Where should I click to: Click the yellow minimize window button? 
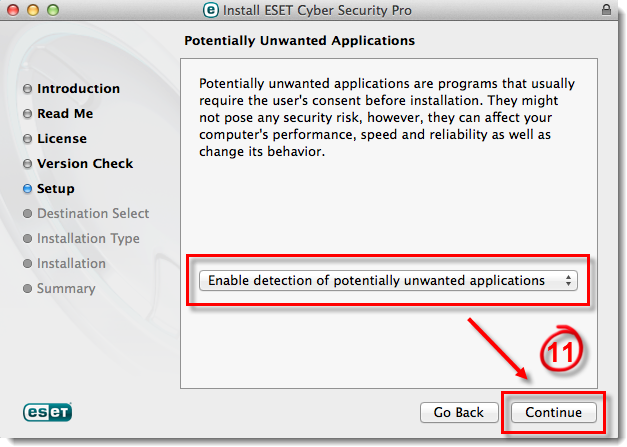[33, 10]
